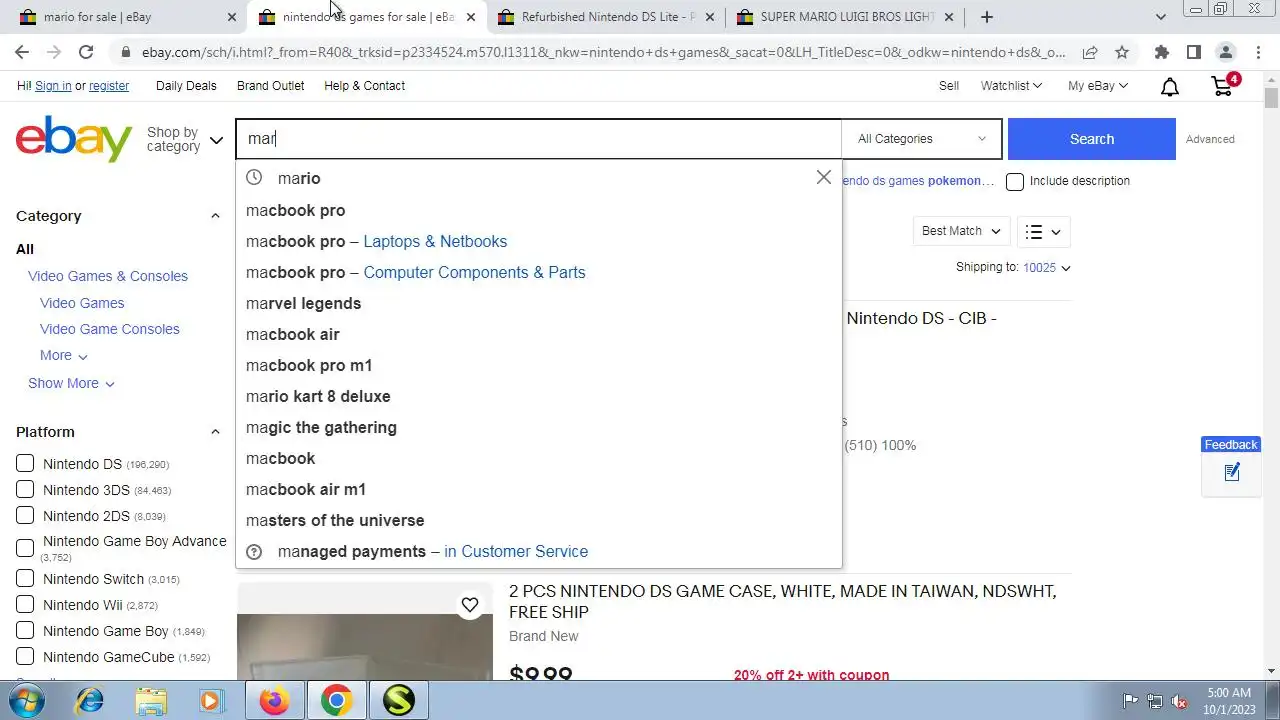This screenshot has width=1280, height=720.
Task: Open the All Categories dropdown
Action: point(921,139)
